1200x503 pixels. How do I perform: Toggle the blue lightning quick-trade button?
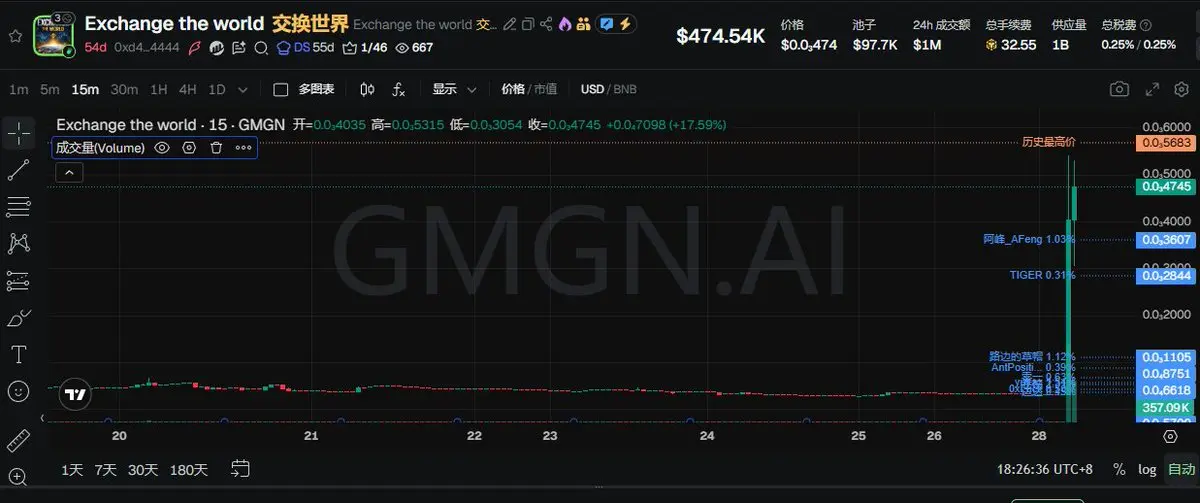[616, 24]
